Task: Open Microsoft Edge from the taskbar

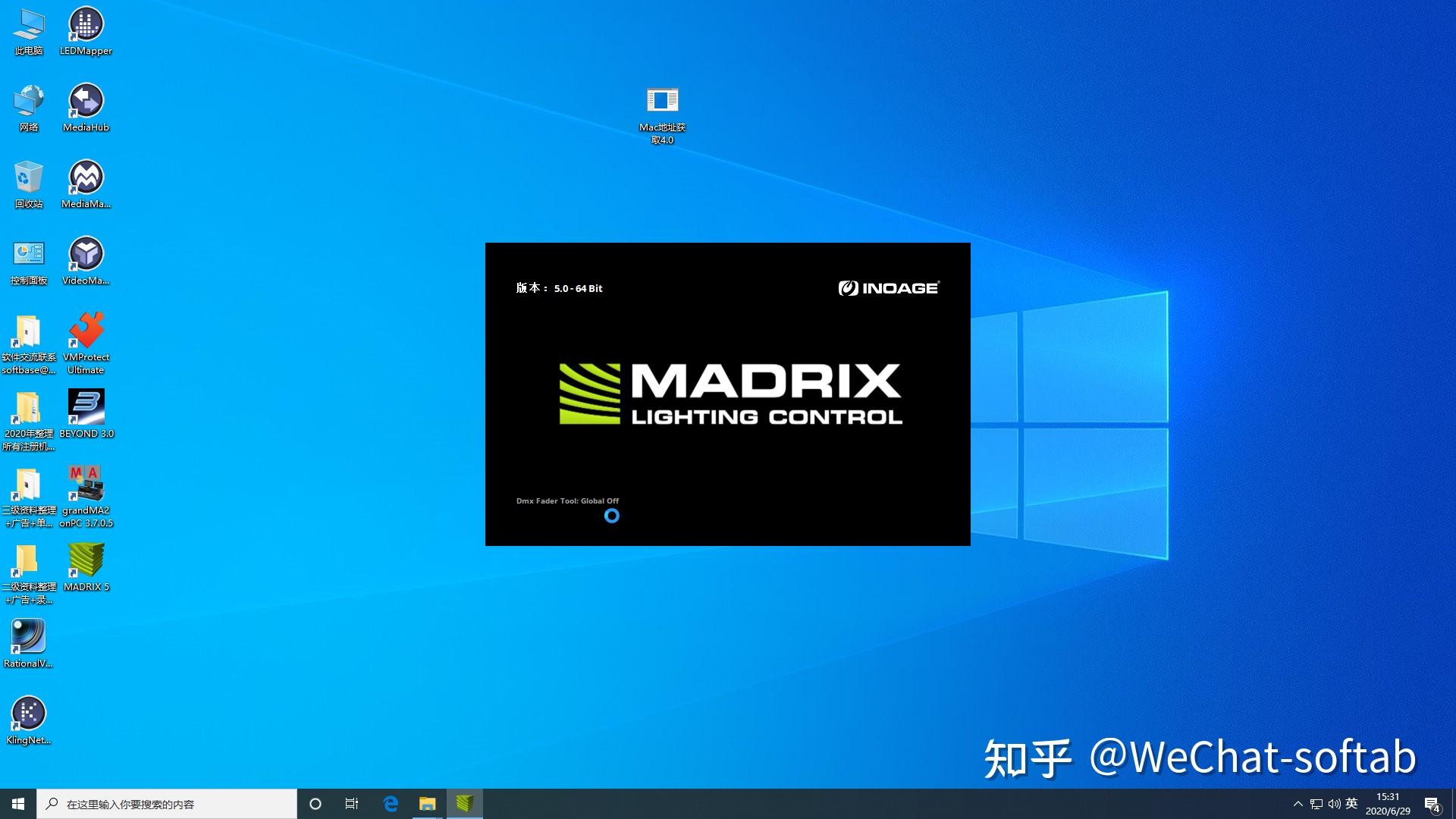Action: tap(391, 803)
